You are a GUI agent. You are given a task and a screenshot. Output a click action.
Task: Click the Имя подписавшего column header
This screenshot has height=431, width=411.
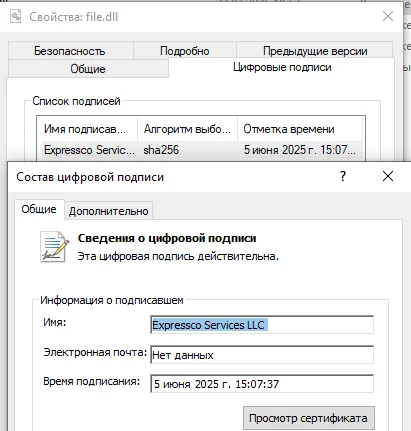pos(87,129)
